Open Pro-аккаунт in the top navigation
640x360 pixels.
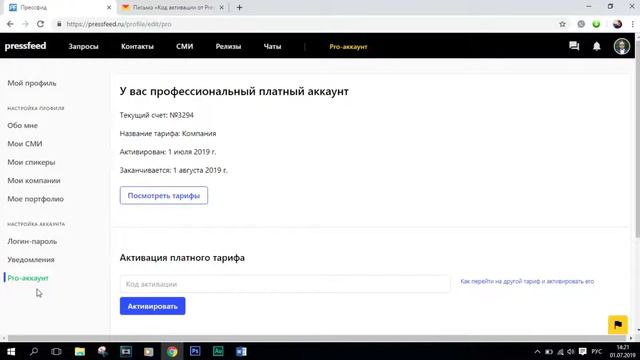[x=348, y=47]
